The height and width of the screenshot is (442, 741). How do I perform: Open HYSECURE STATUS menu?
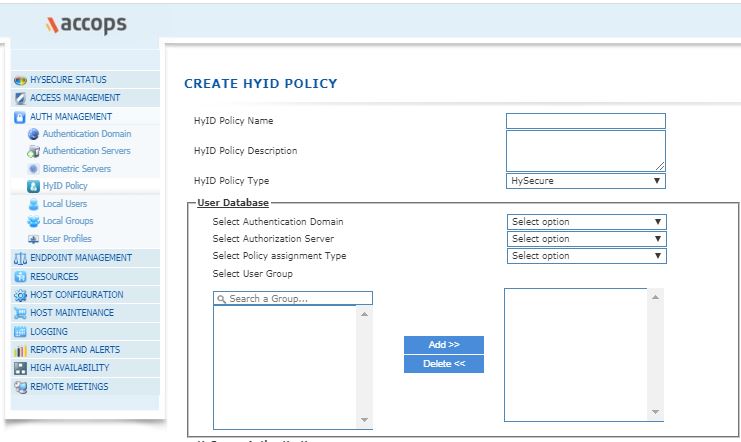tap(86, 80)
